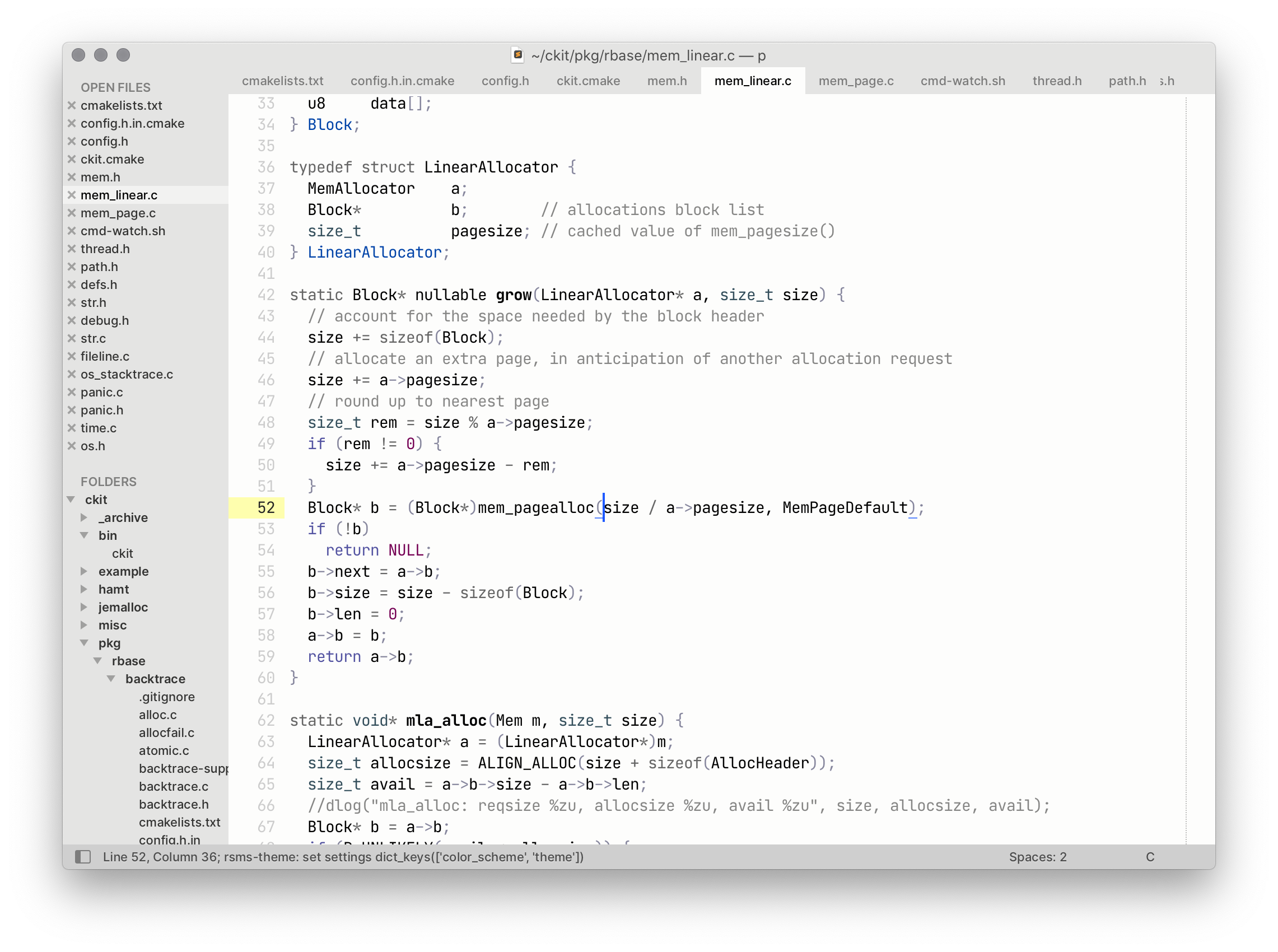Viewport: 1278px width, 952px height.
Task: Open Spaces: 2 indentation menu
Action: (1037, 857)
